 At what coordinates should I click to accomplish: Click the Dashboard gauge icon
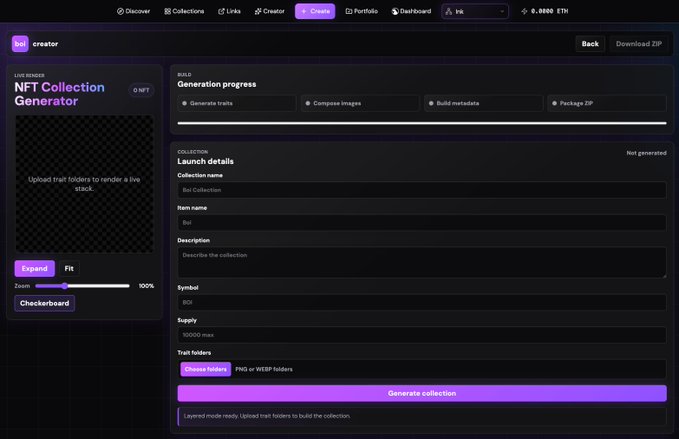pyautogui.click(x=395, y=11)
